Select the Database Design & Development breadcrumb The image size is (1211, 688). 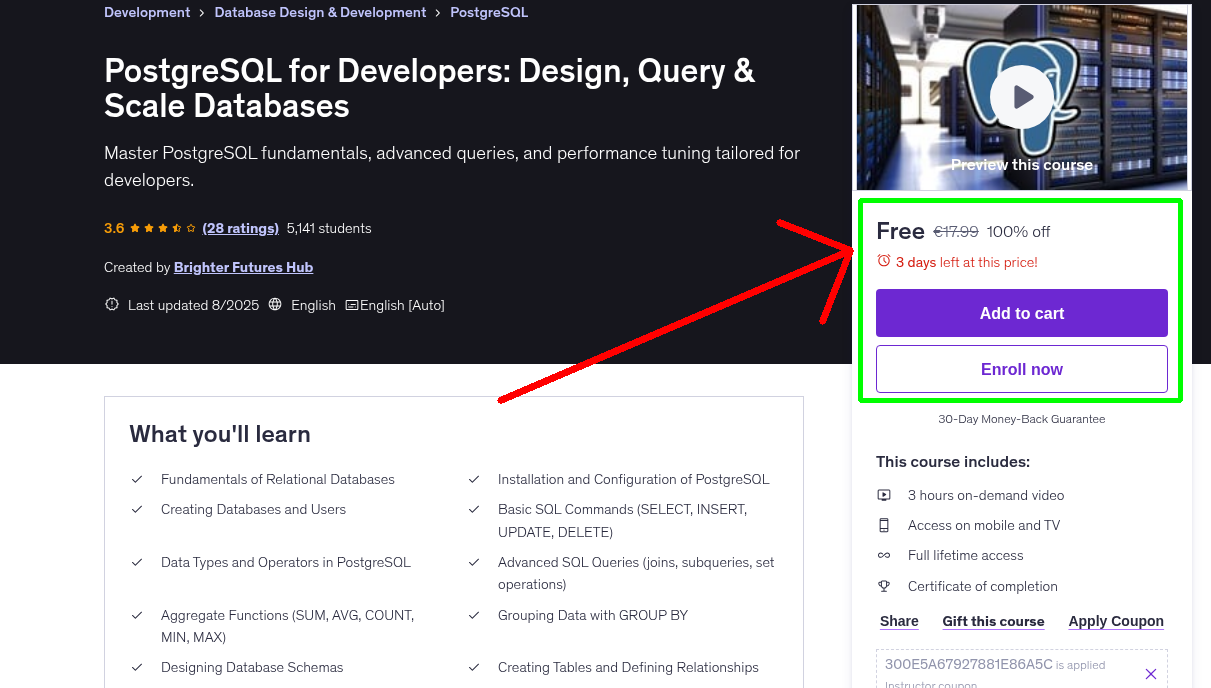pyautogui.click(x=320, y=12)
